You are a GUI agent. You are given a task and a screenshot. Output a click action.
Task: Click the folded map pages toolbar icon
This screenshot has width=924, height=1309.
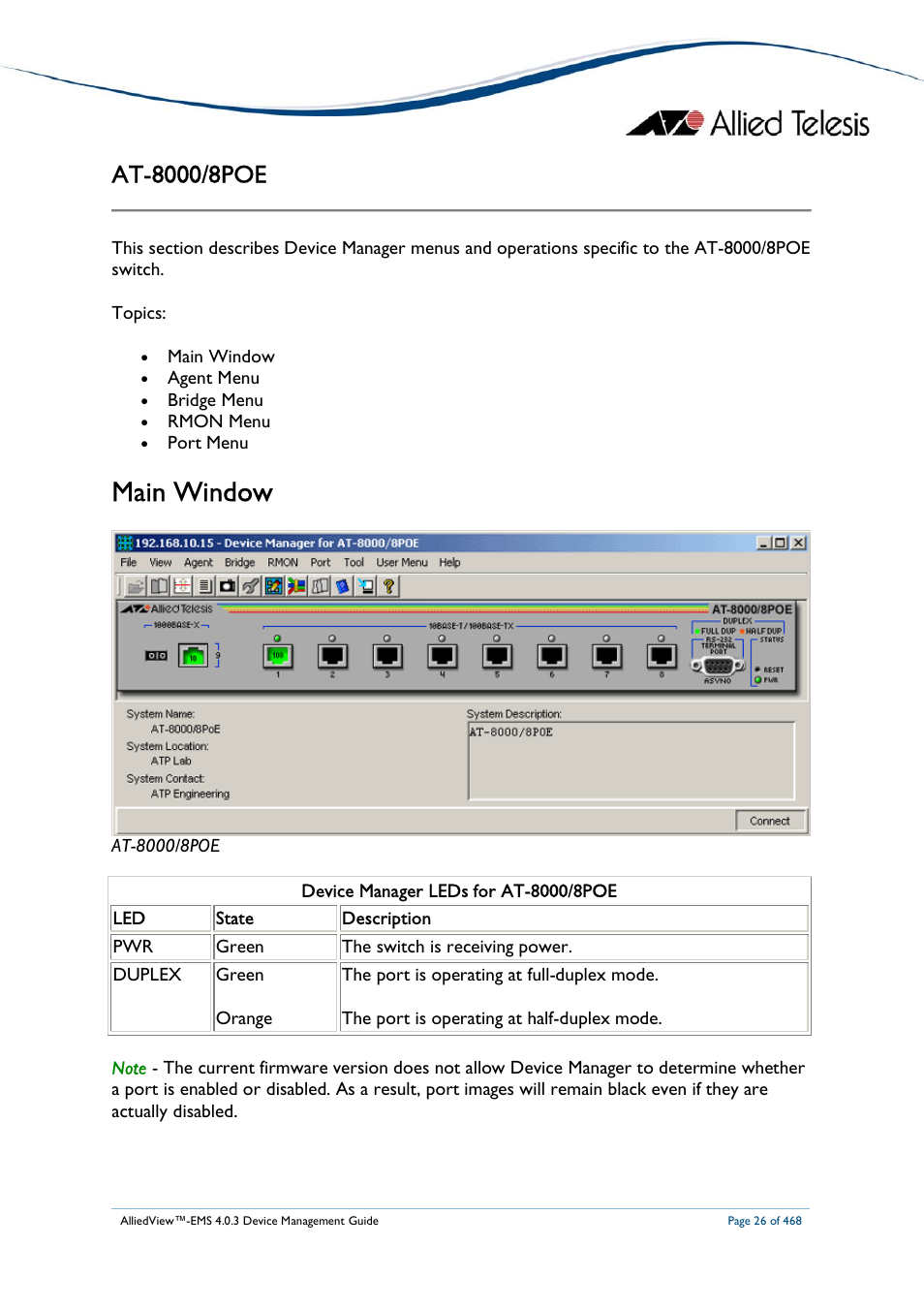coord(320,586)
